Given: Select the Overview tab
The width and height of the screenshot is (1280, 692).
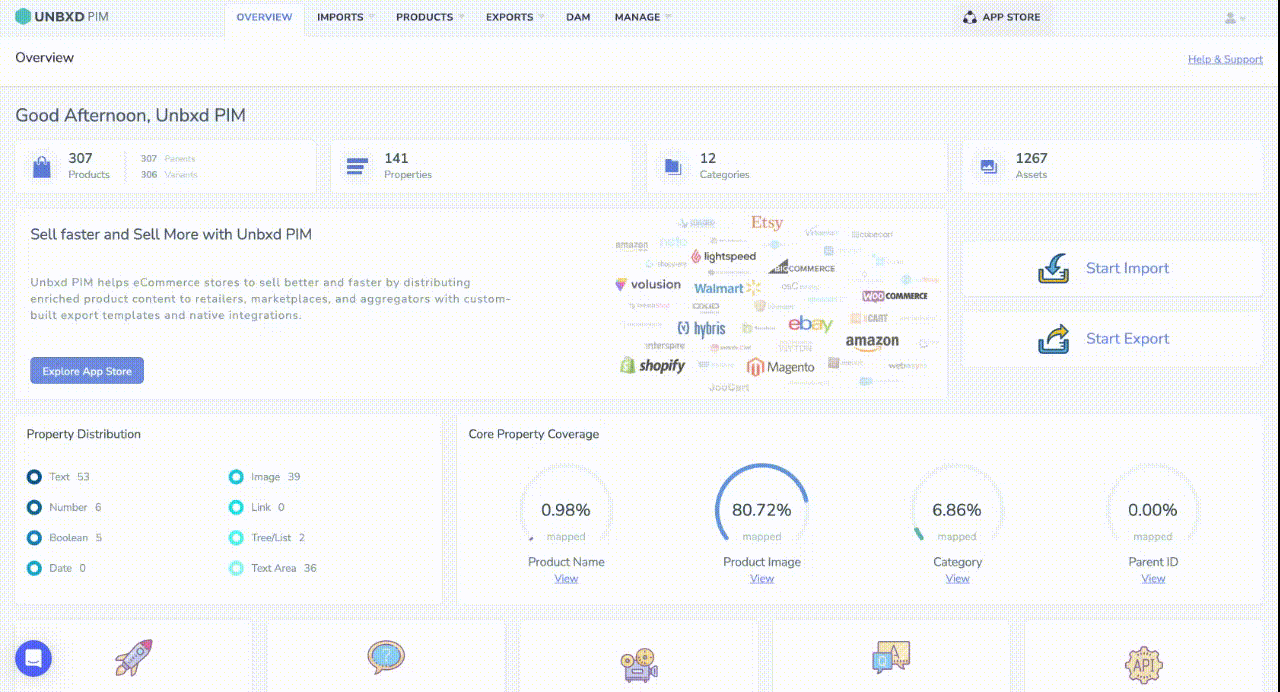Looking at the screenshot, I should click(265, 18).
